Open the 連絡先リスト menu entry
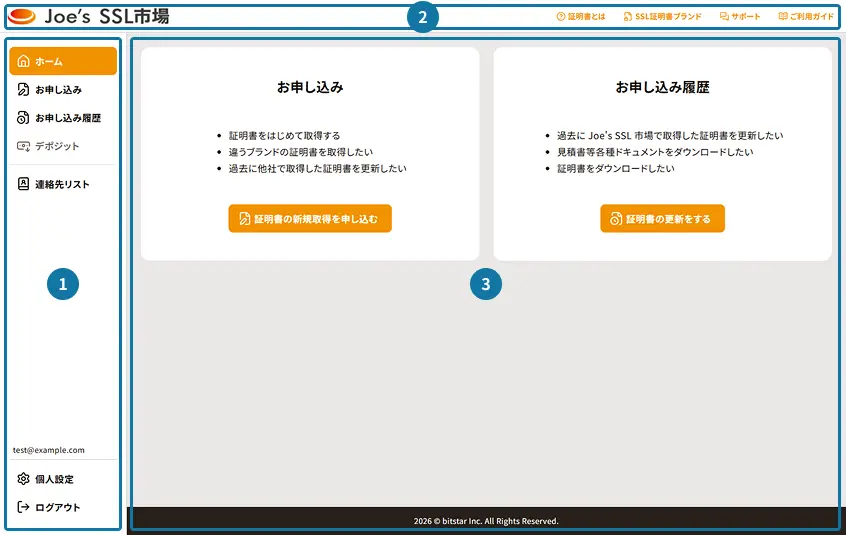The height and width of the screenshot is (535, 846). click(63, 184)
